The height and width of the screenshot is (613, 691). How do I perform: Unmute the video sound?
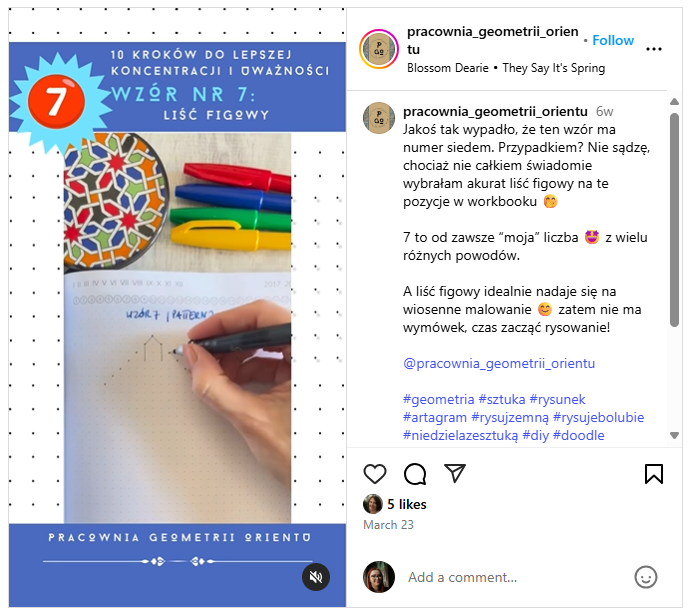pos(316,577)
